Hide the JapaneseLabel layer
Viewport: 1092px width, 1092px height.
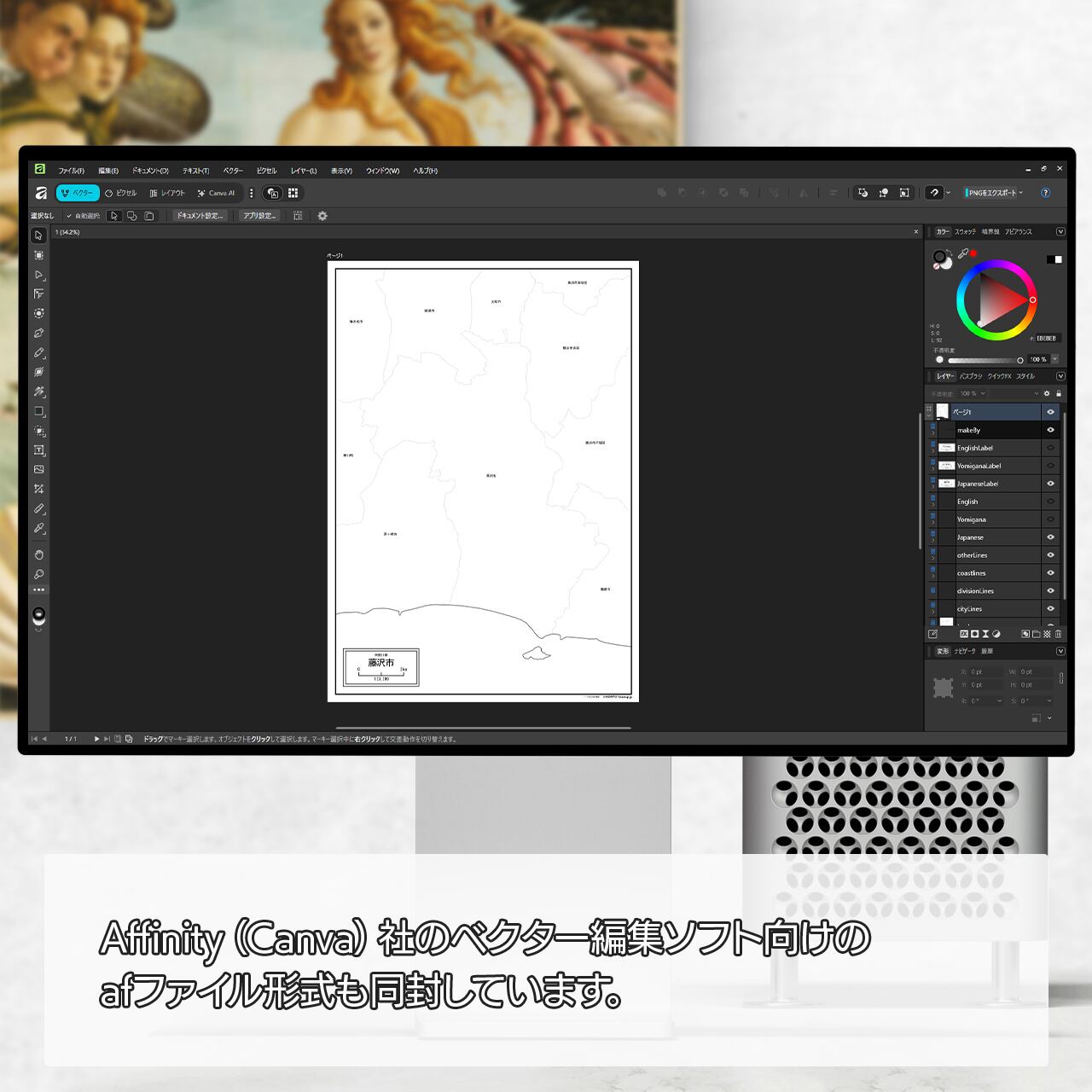1050,484
